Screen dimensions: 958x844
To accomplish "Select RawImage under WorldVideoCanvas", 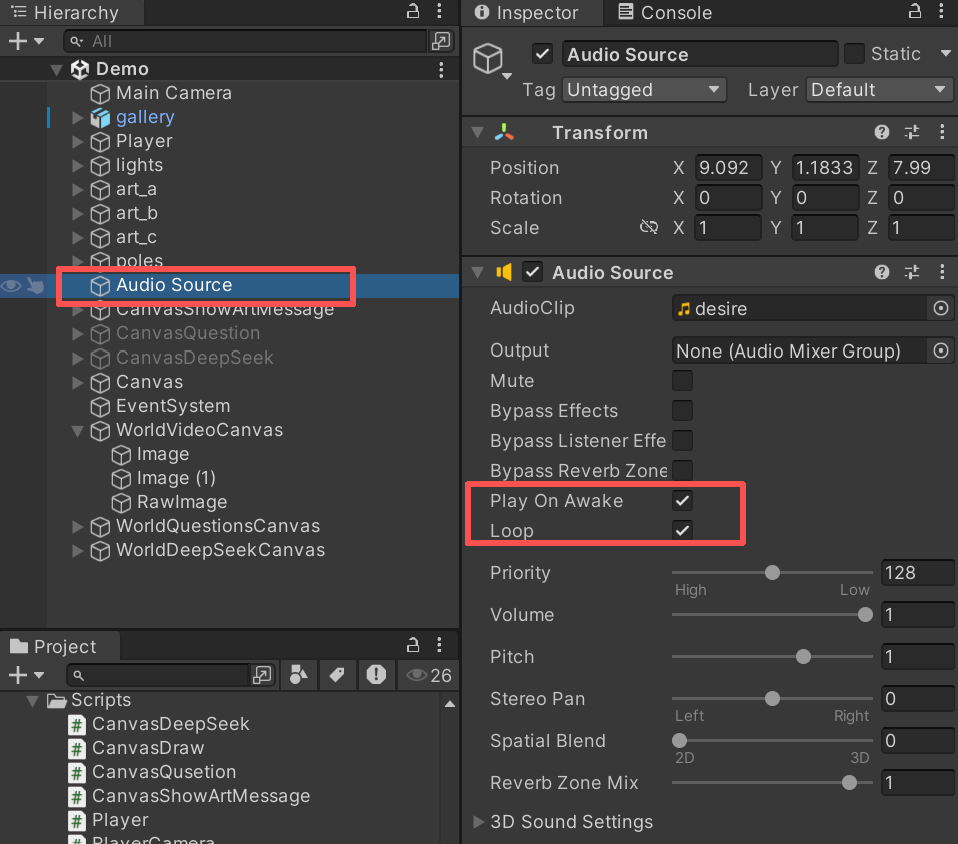I will click(181, 502).
